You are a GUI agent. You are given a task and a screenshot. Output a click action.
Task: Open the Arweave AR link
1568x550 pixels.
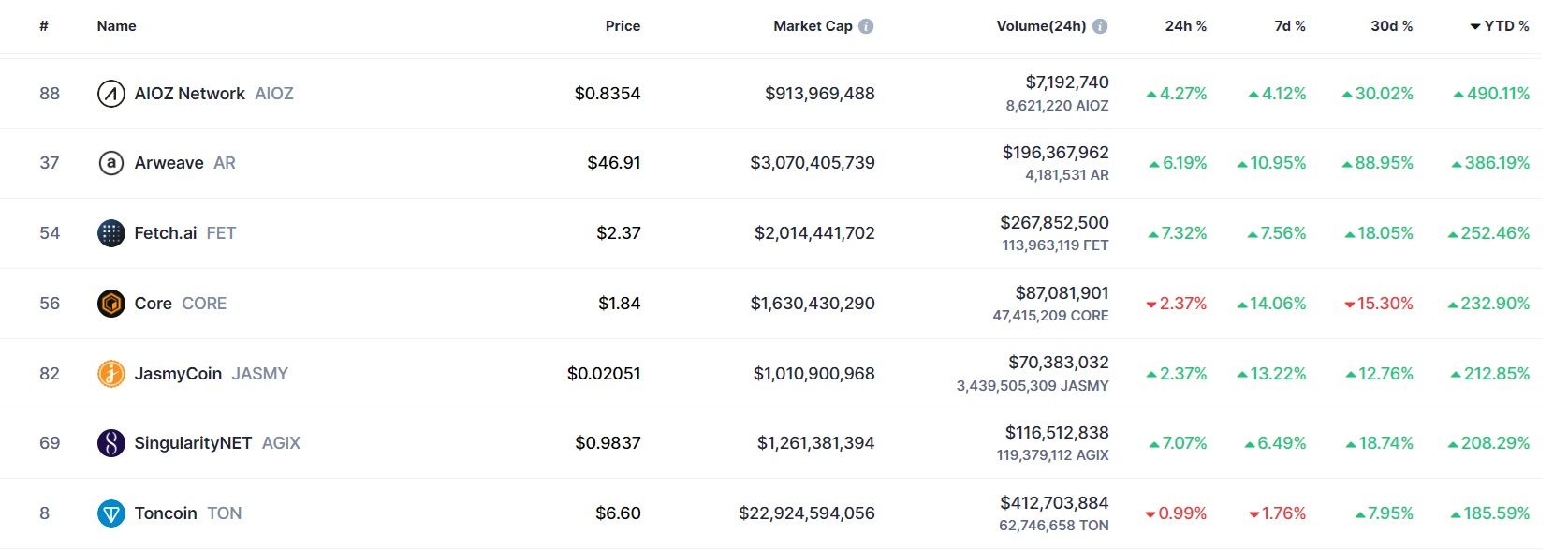tap(184, 163)
